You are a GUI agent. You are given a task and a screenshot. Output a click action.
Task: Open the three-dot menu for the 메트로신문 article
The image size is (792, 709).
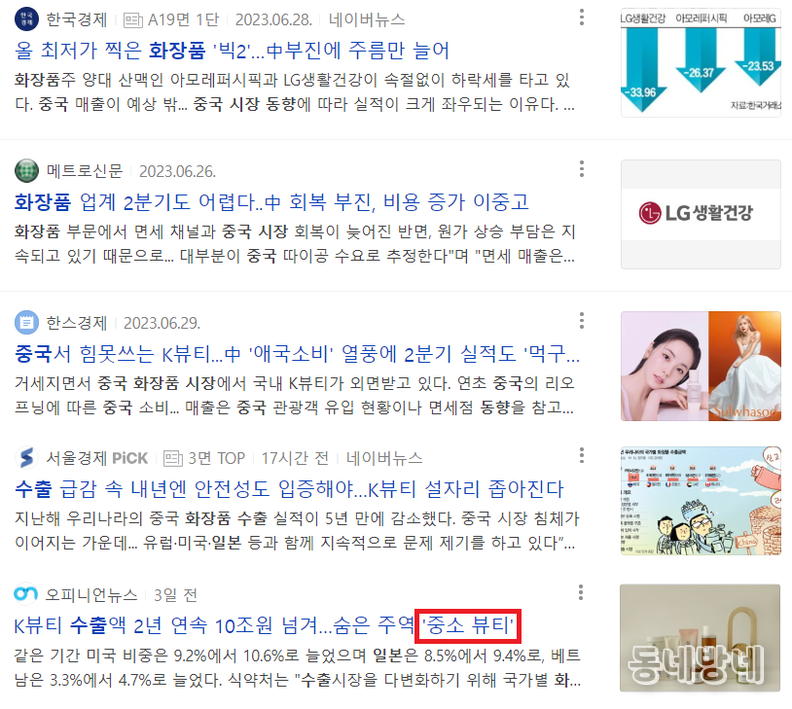[582, 169]
